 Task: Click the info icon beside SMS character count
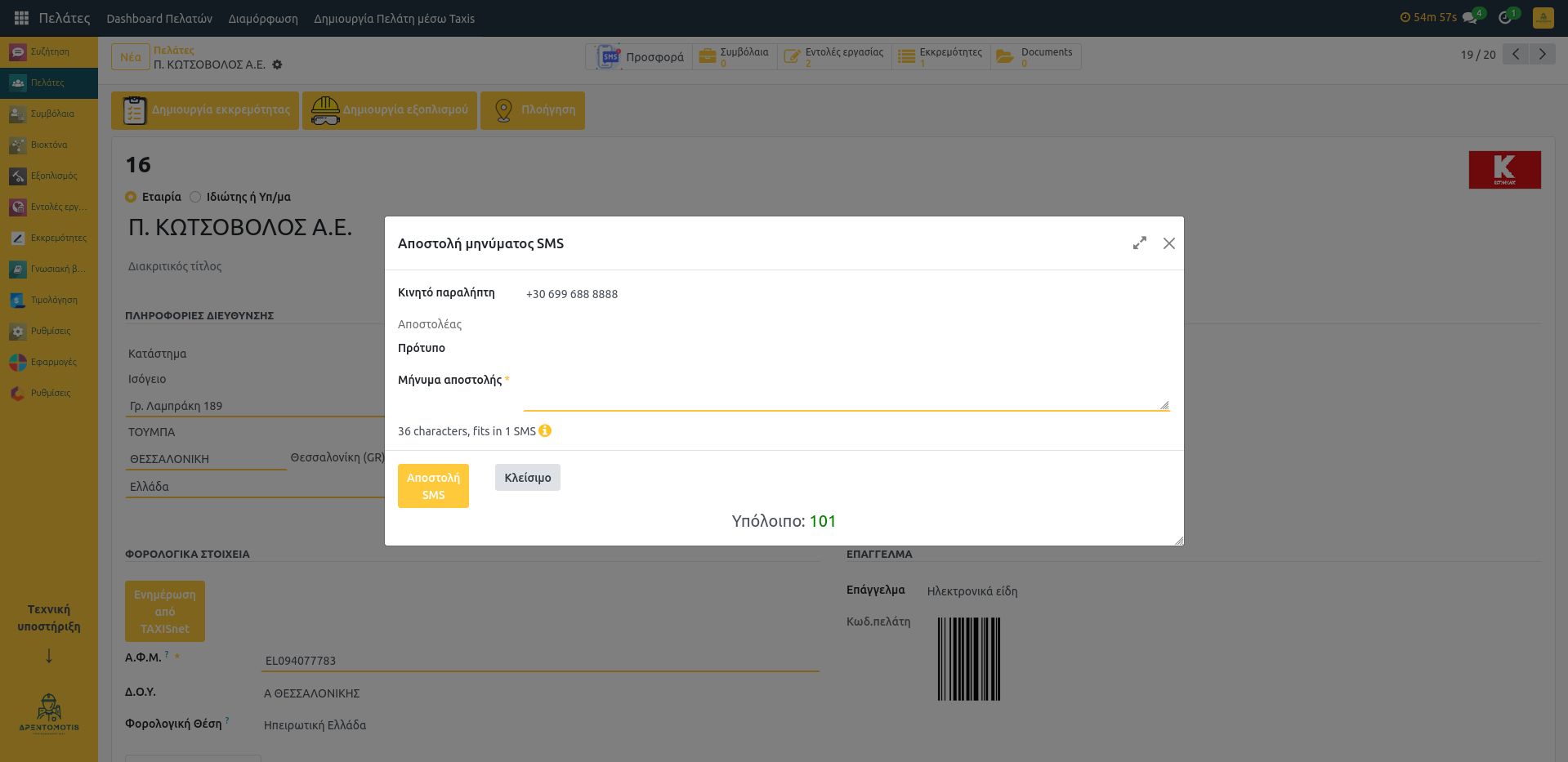pyautogui.click(x=545, y=431)
